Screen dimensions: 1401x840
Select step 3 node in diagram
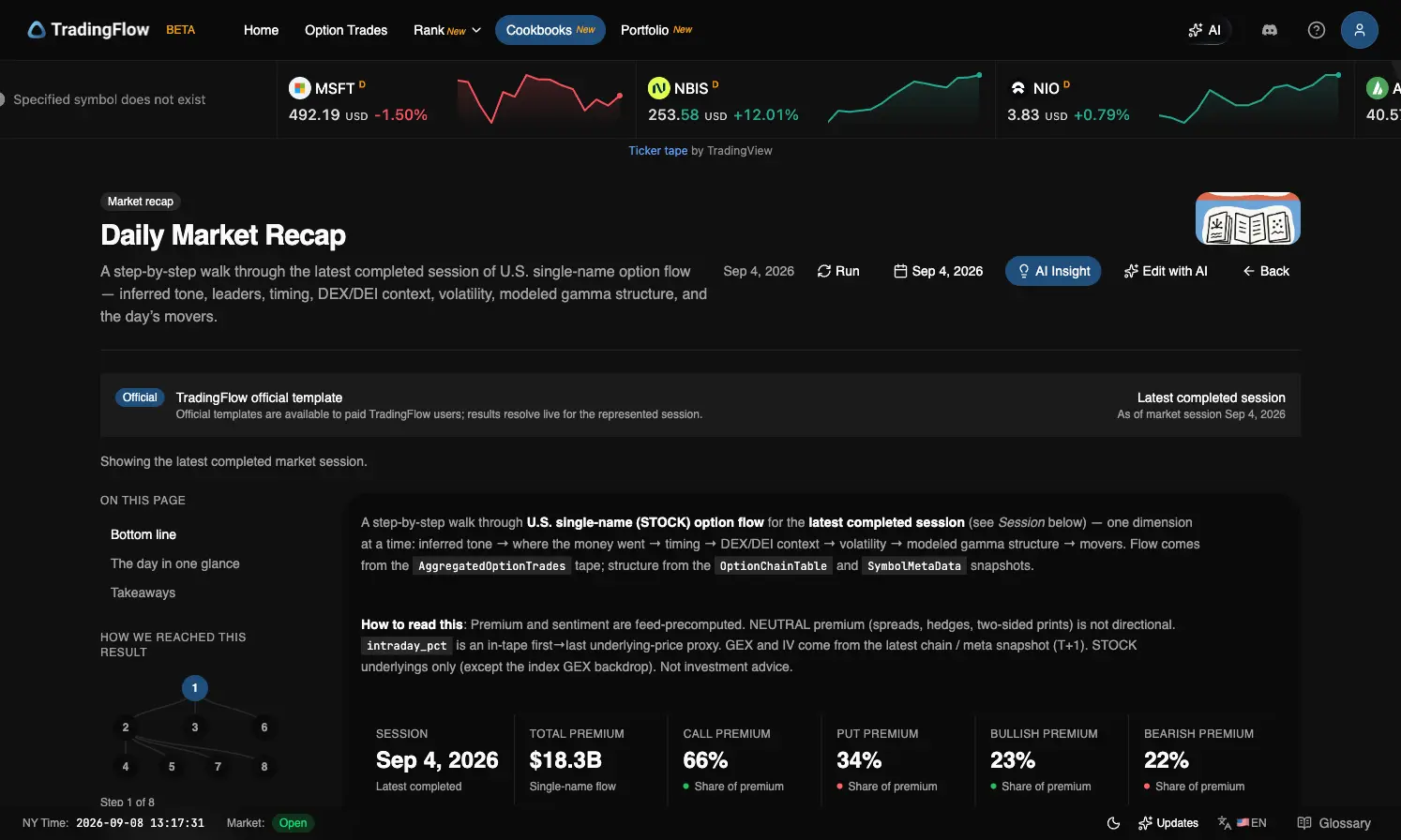coord(195,727)
